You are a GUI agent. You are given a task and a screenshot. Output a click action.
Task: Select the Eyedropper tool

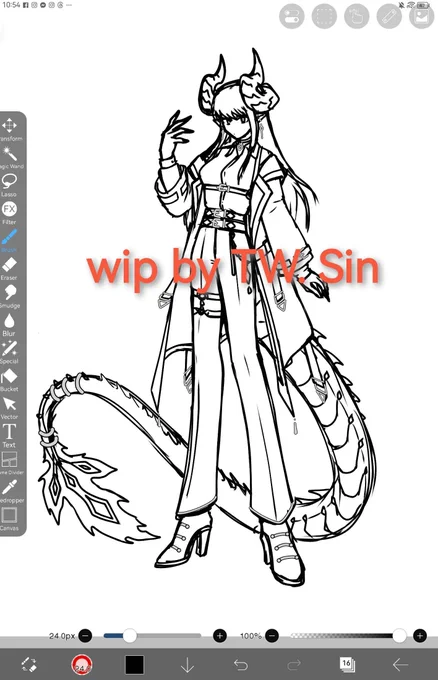pos(10,491)
